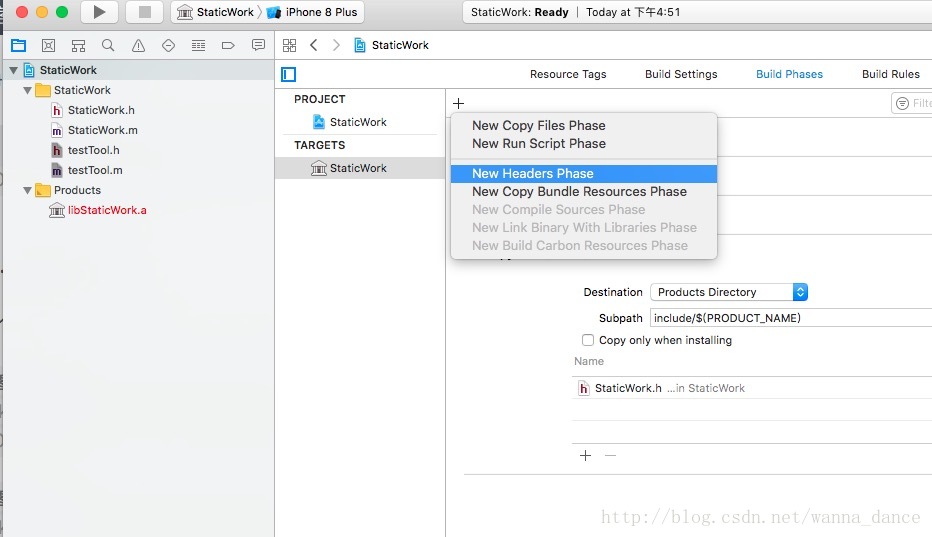
Task: Select testTool.m in the navigator
Action: click(x=95, y=170)
